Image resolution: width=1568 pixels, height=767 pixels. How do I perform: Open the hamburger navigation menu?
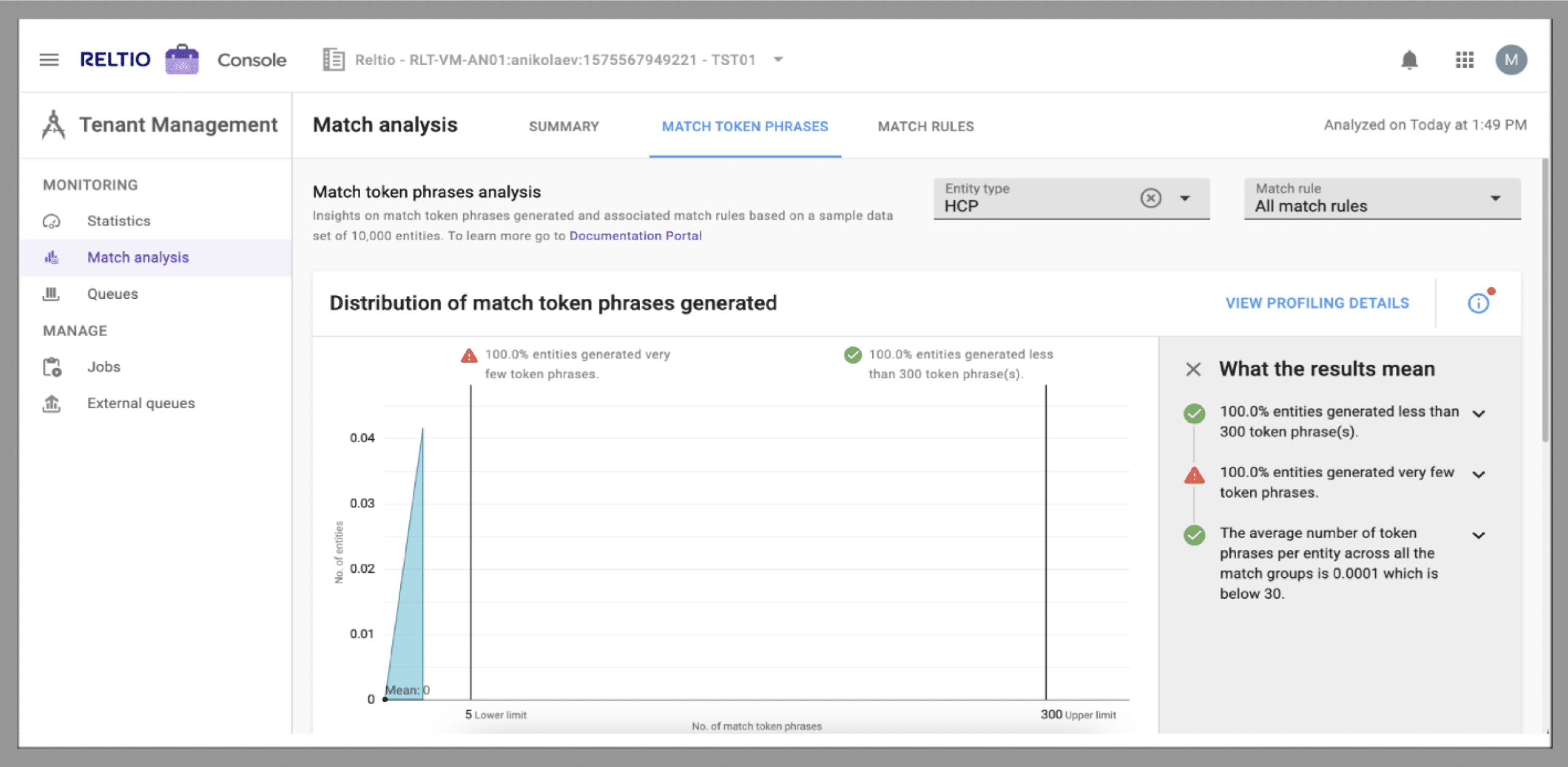pyautogui.click(x=49, y=59)
